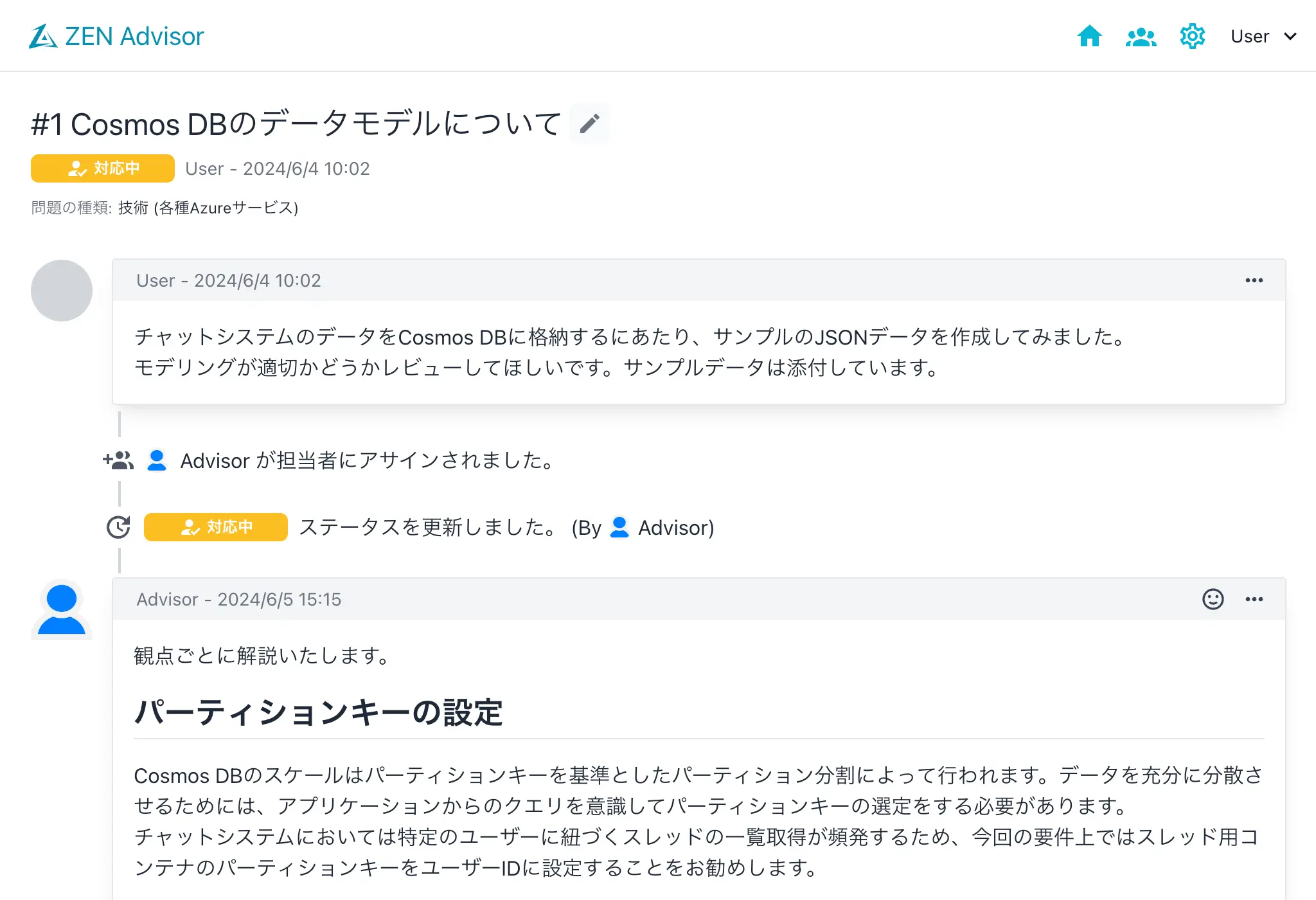Image resolution: width=1316 pixels, height=900 pixels.
Task: Select the message header from User dated 2024/6/4
Action: [x=228, y=280]
